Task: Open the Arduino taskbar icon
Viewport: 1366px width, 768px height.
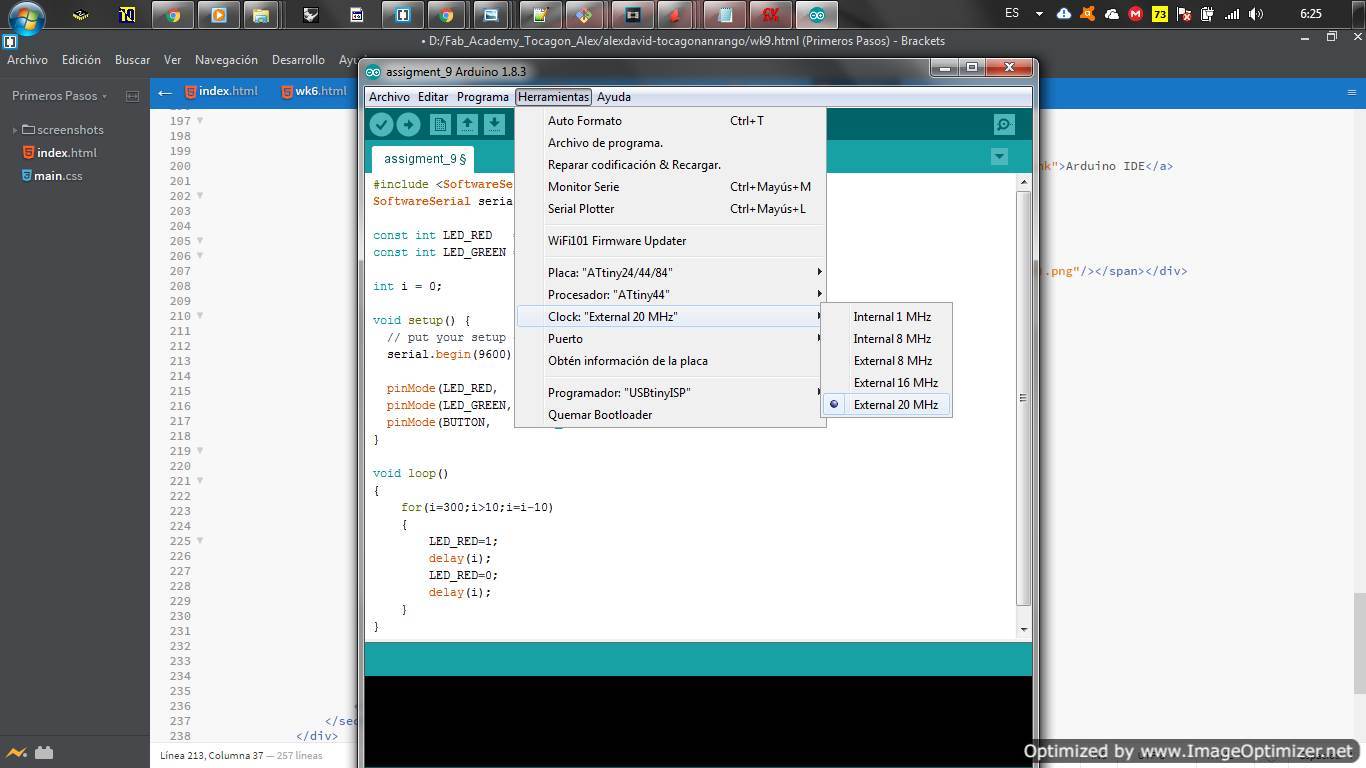Action: pyautogui.click(x=817, y=15)
